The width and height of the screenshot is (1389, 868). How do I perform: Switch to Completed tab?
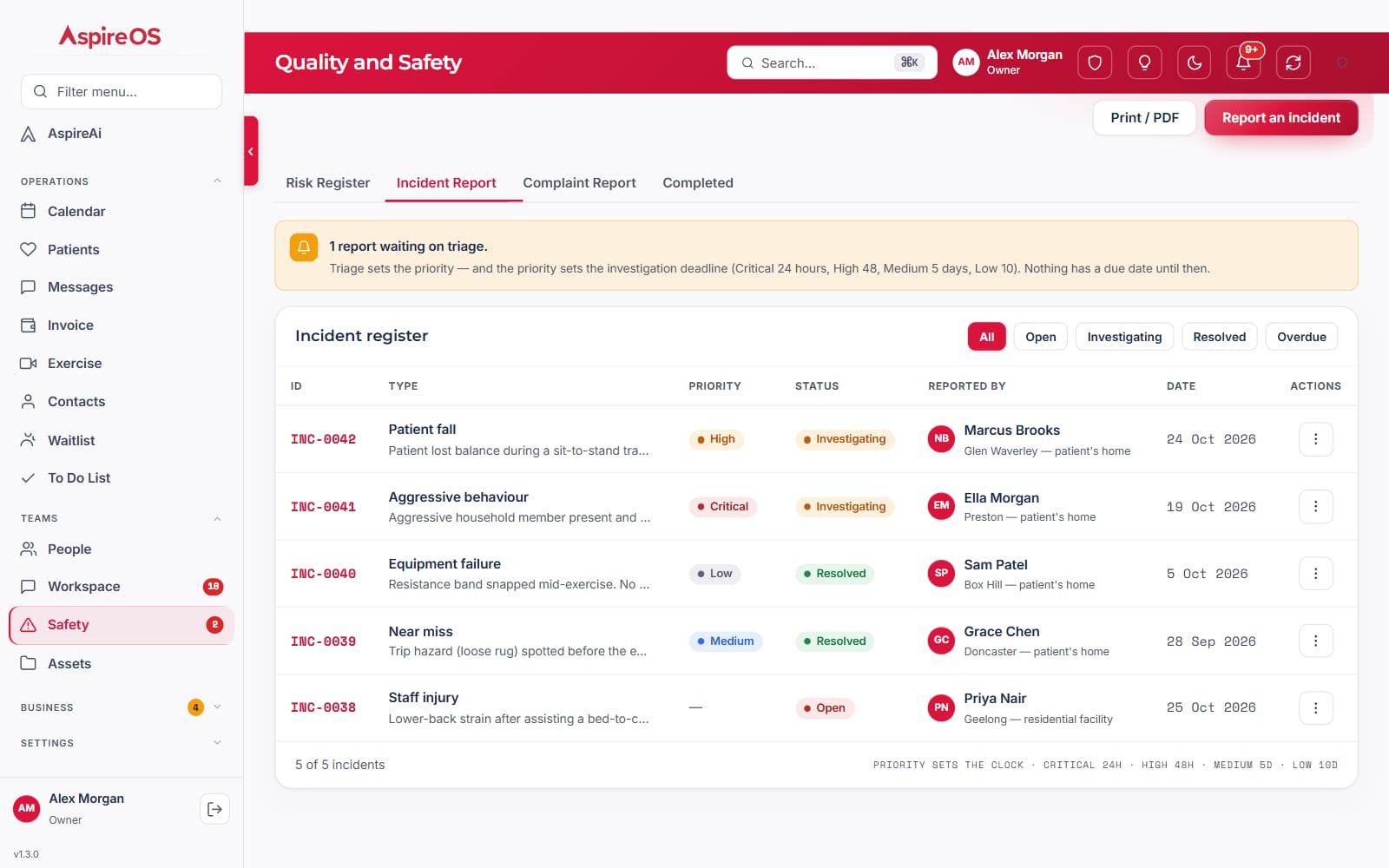point(698,183)
